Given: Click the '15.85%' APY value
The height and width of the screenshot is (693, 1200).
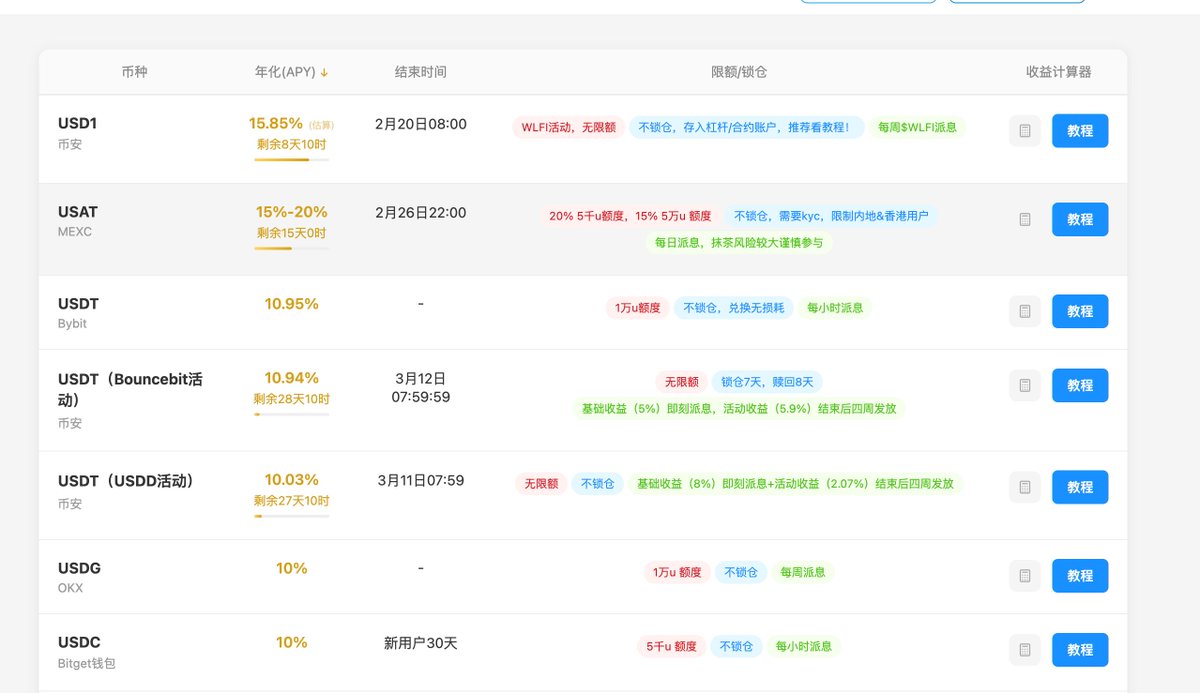Looking at the screenshot, I should [x=276, y=123].
